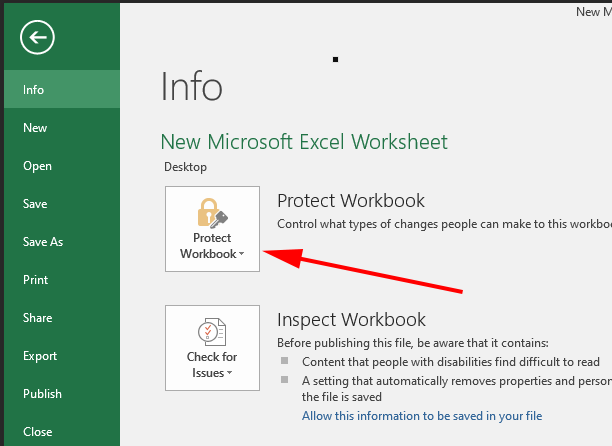612x446 pixels.
Task: Click the Inspect Workbook section heading
Action: tap(351, 320)
